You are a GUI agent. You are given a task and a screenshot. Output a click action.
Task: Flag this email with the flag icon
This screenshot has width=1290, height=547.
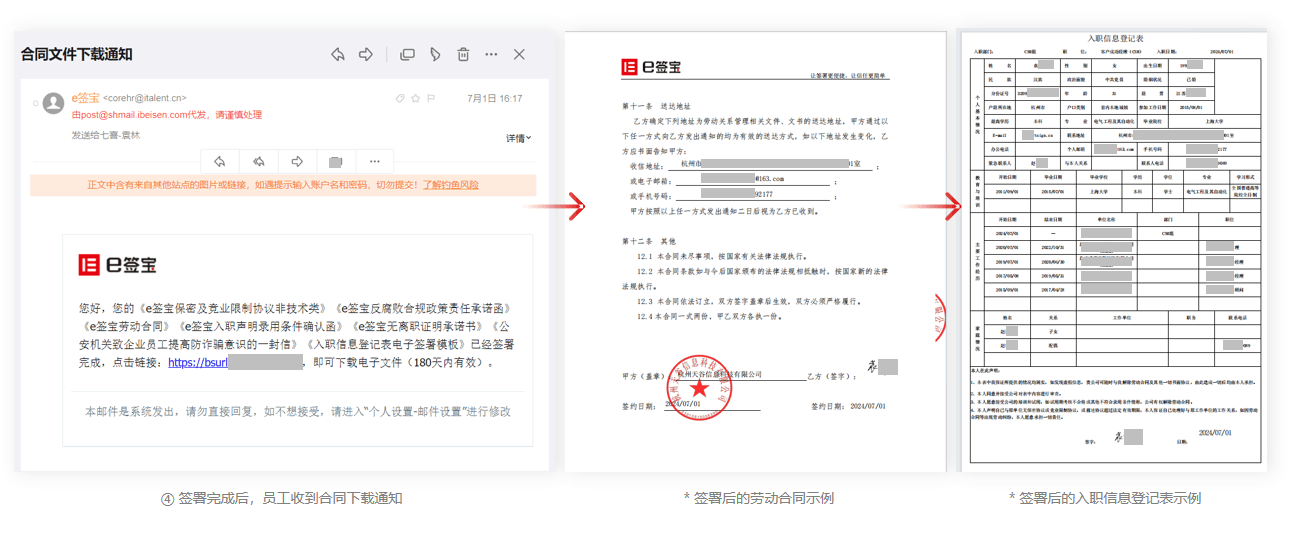432,98
